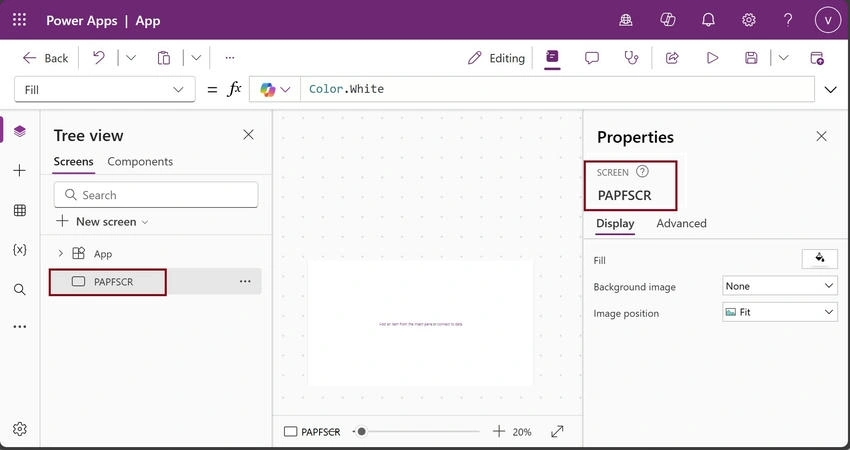Open the help question mark in header
This screenshot has height=450, width=850.
788,21
